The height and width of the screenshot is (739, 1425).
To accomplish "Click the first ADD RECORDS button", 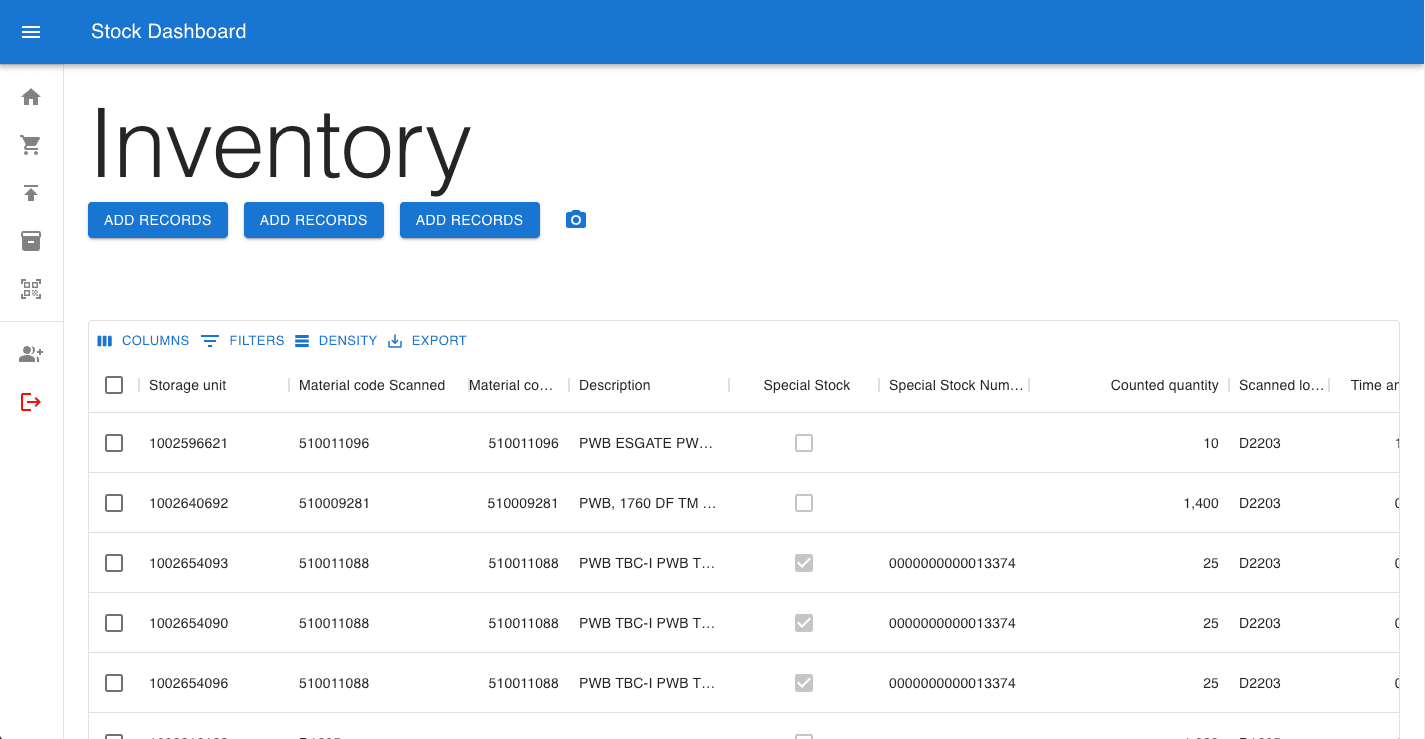I will point(158,220).
